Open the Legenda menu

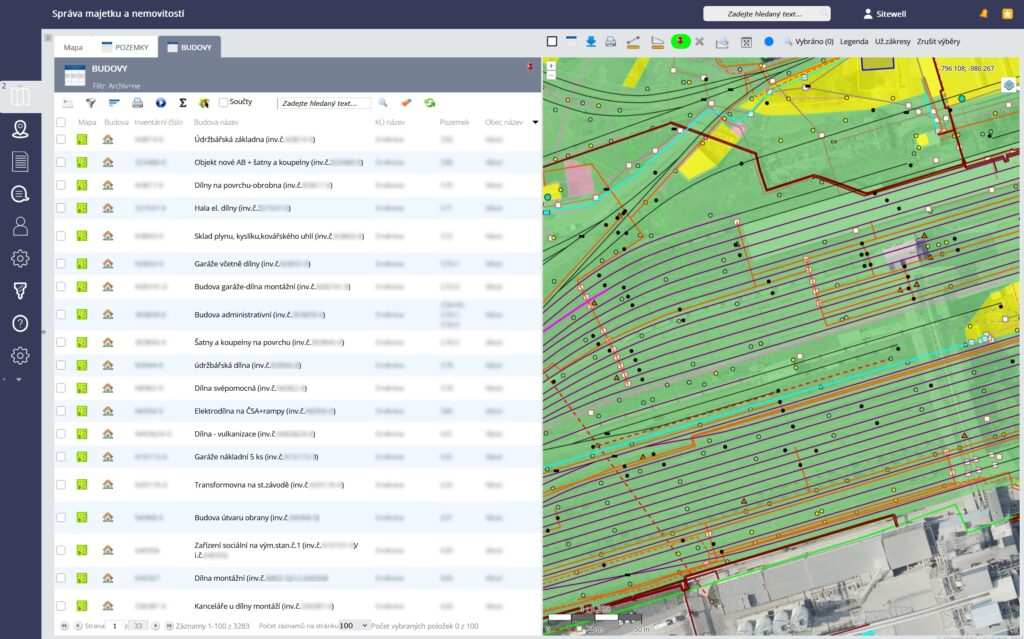pos(854,41)
